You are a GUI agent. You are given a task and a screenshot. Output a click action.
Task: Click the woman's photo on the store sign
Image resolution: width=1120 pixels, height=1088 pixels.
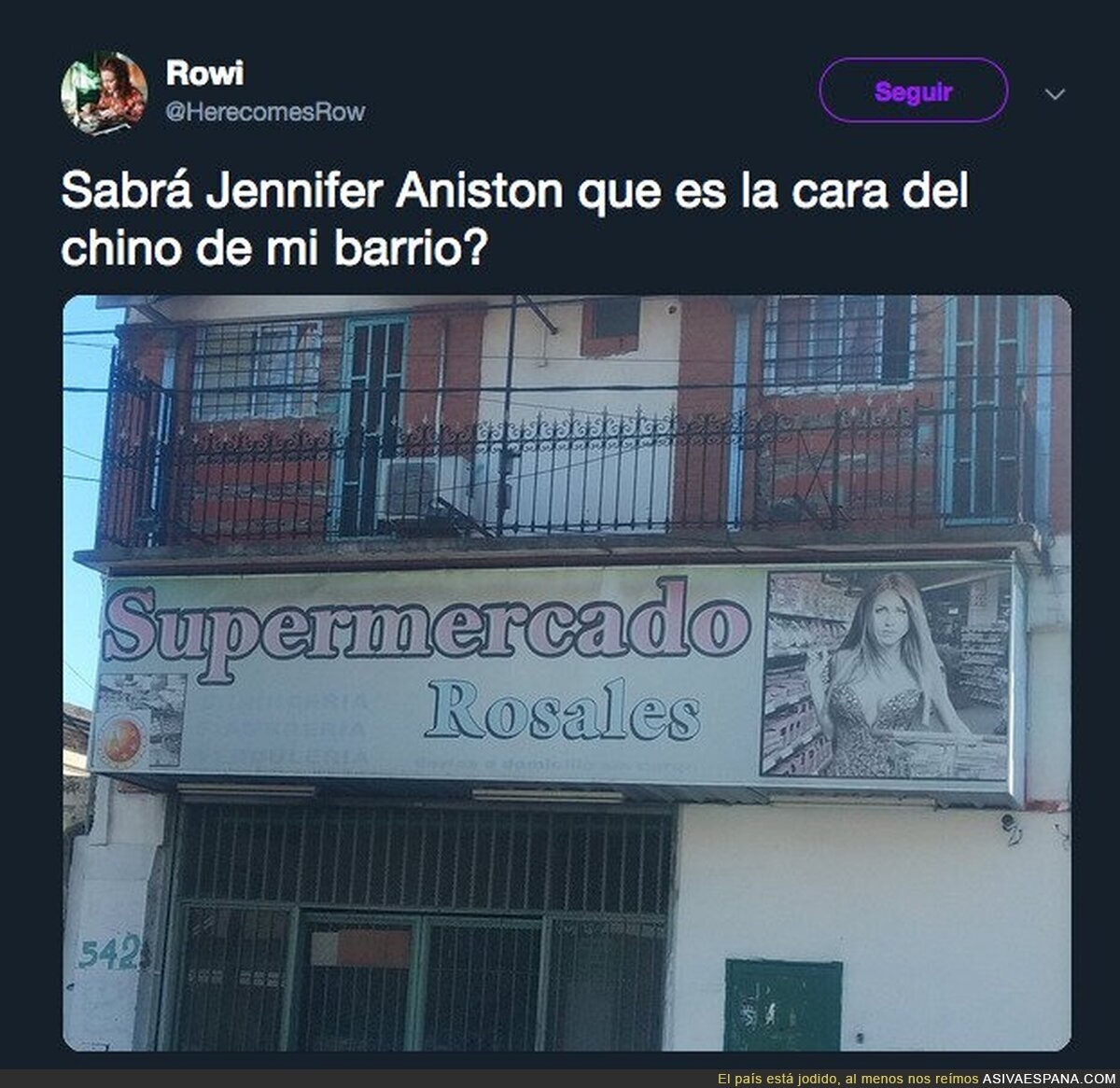click(x=887, y=675)
